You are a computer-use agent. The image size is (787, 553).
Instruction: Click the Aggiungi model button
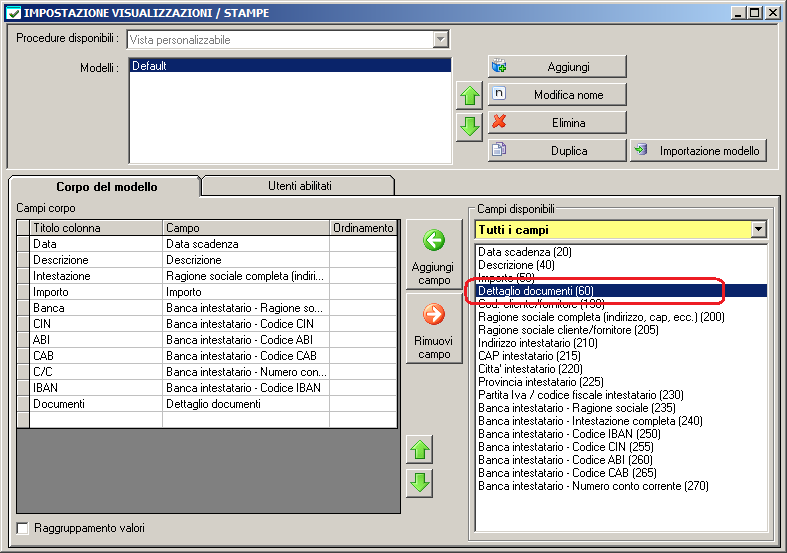coord(557,66)
